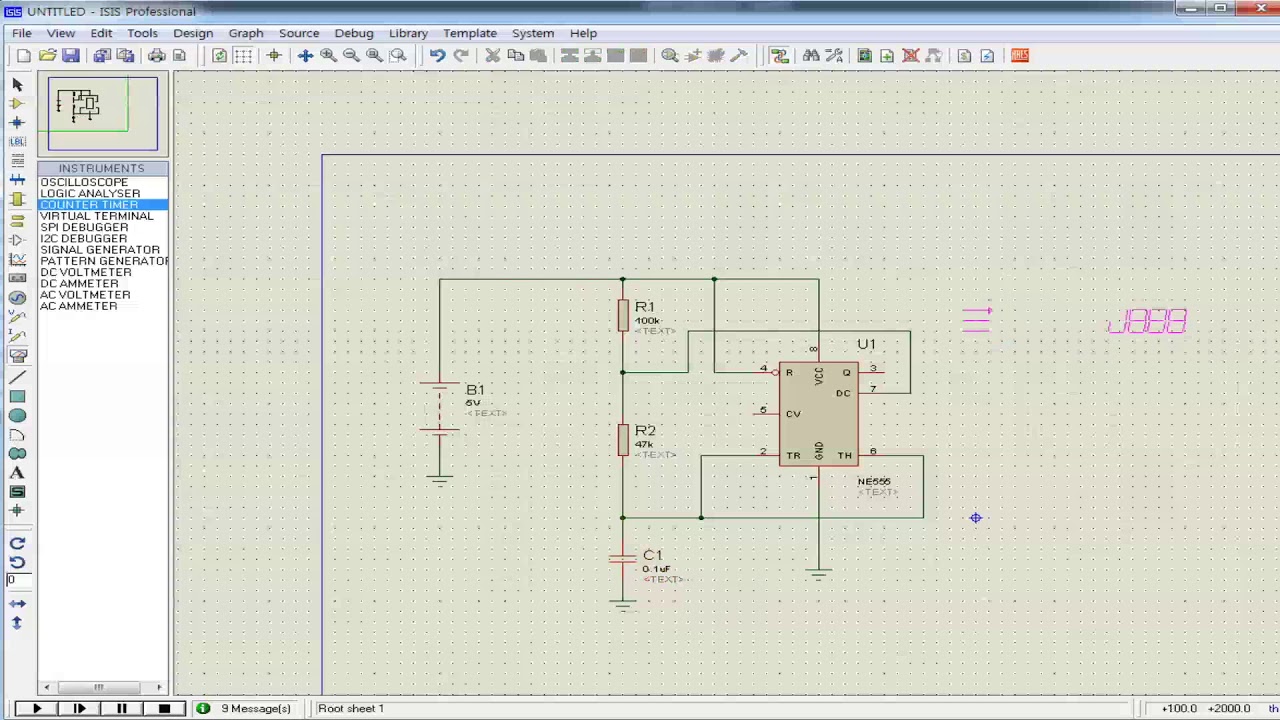Zoom to view entire sheet

[374, 56]
